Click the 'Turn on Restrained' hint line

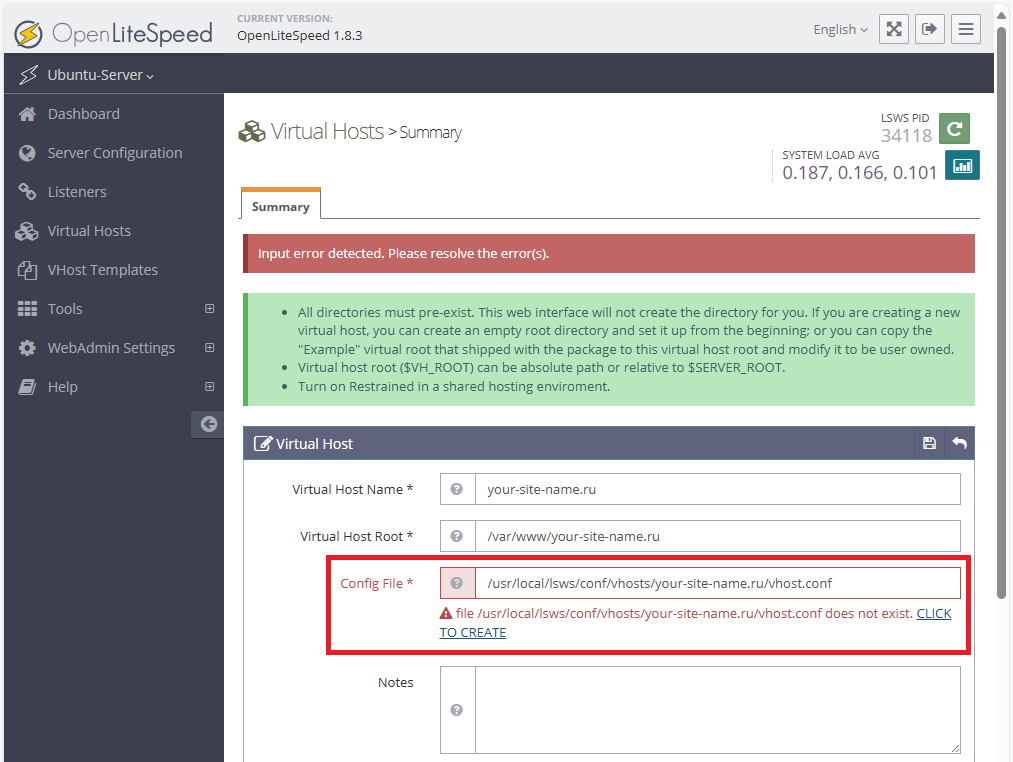(x=454, y=386)
